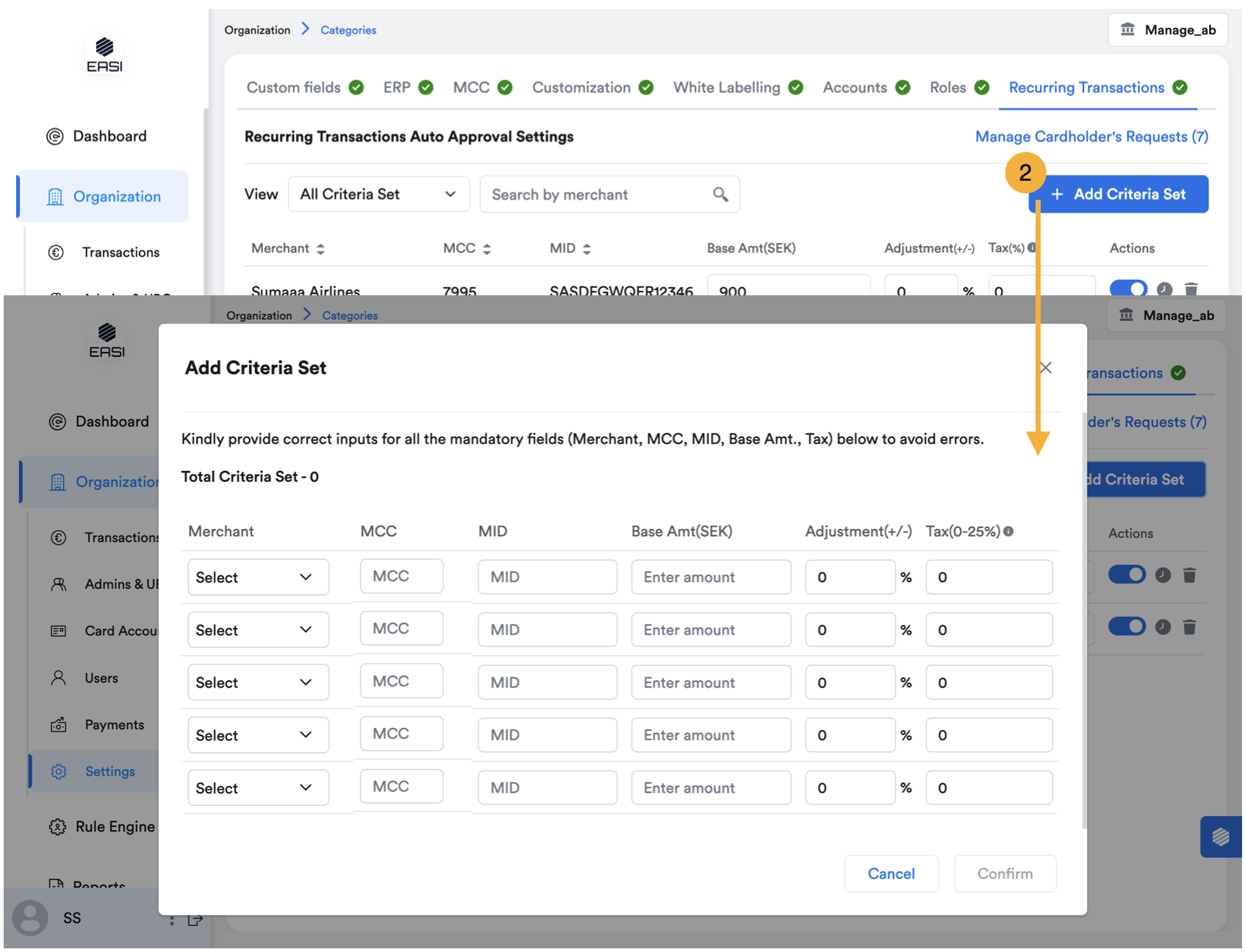The image size is (1245, 952).
Task: Sort the table by Merchant column arrows
Action: [320, 249]
